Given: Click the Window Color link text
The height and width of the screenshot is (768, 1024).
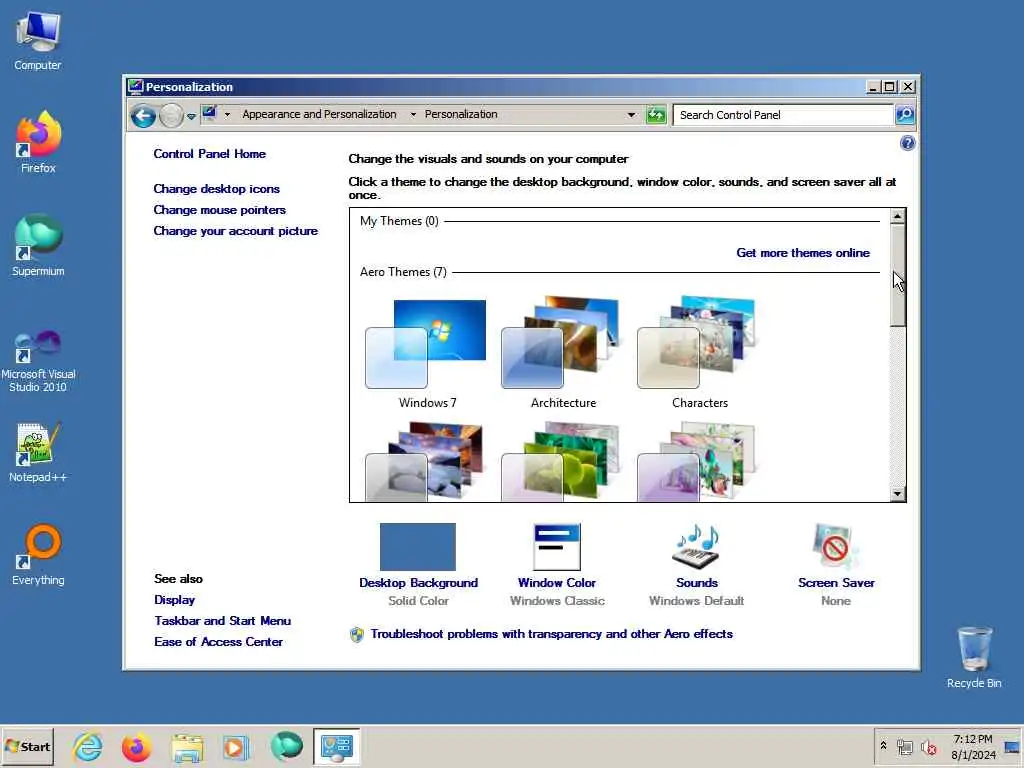Looking at the screenshot, I should 557,583.
